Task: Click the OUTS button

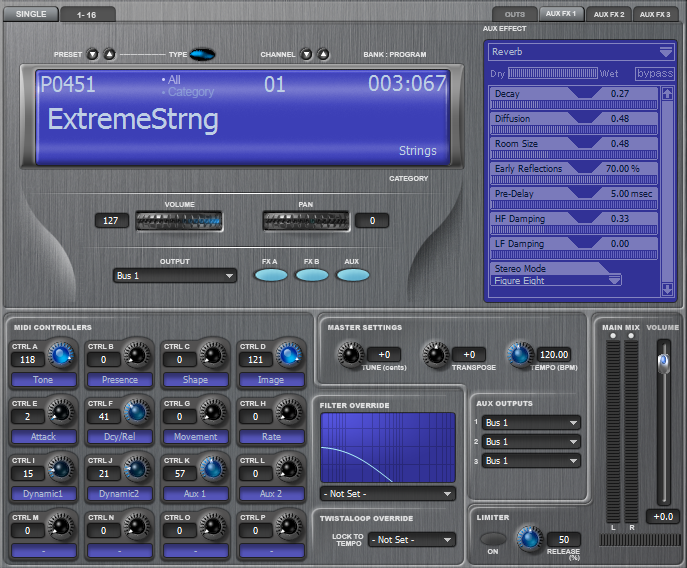Action: pyautogui.click(x=515, y=14)
